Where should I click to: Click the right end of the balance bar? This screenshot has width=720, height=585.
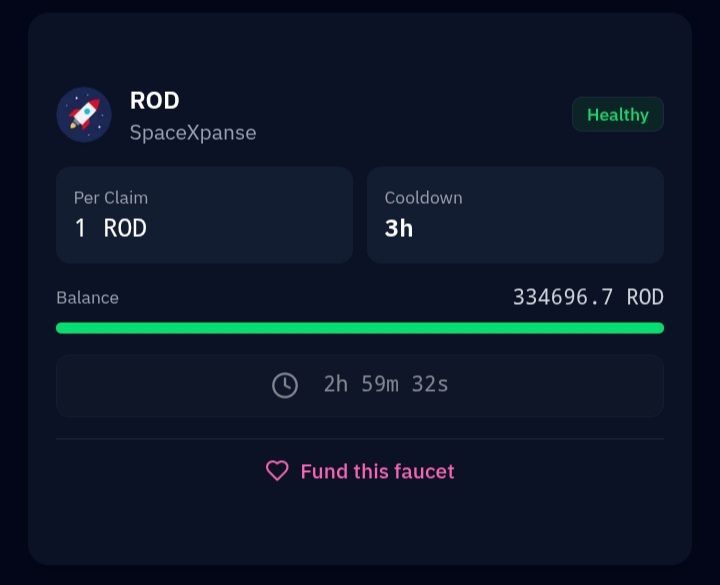(x=656, y=328)
